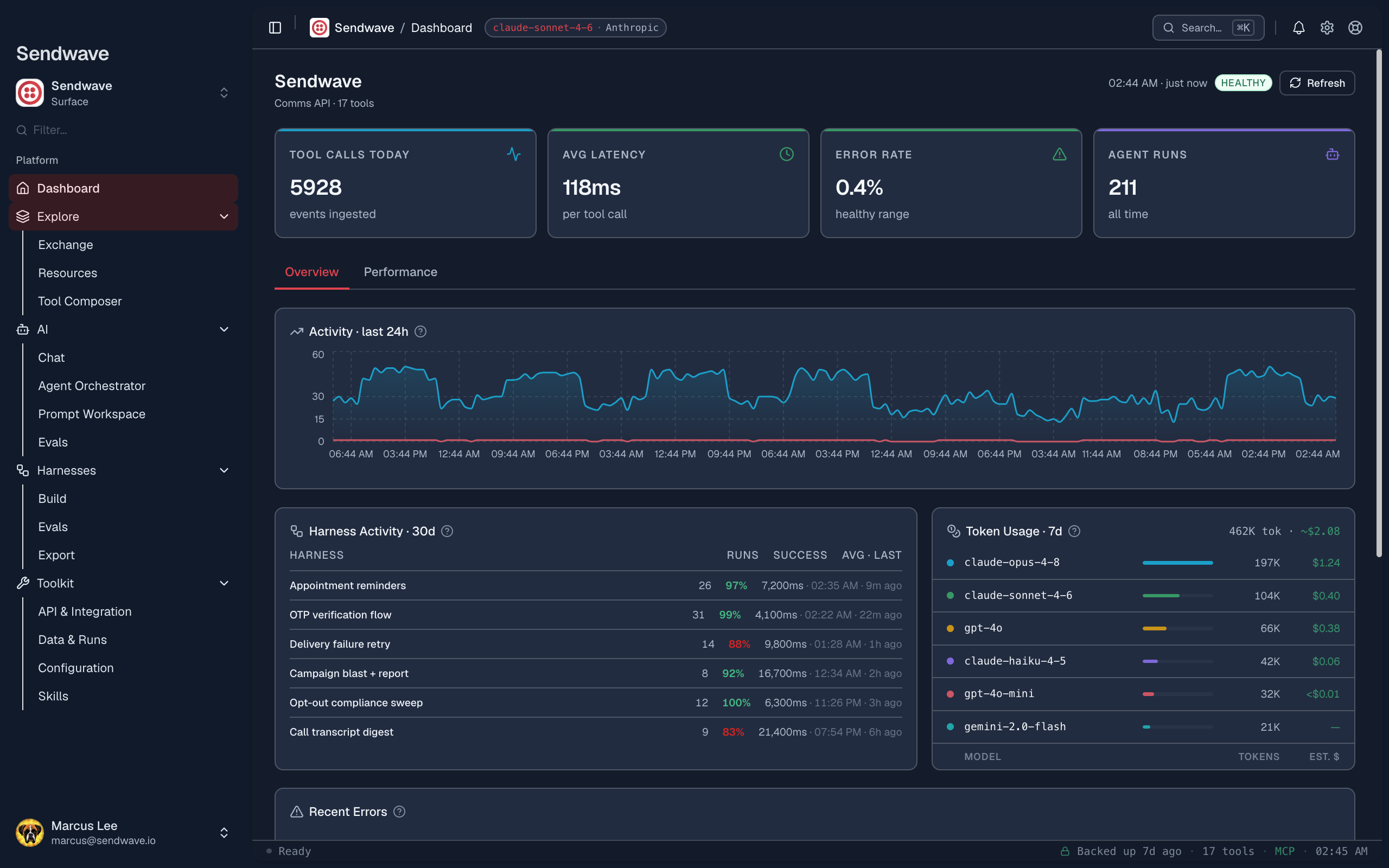Click the Agent Runs robot icon
The height and width of the screenshot is (868, 1389).
click(1332, 154)
